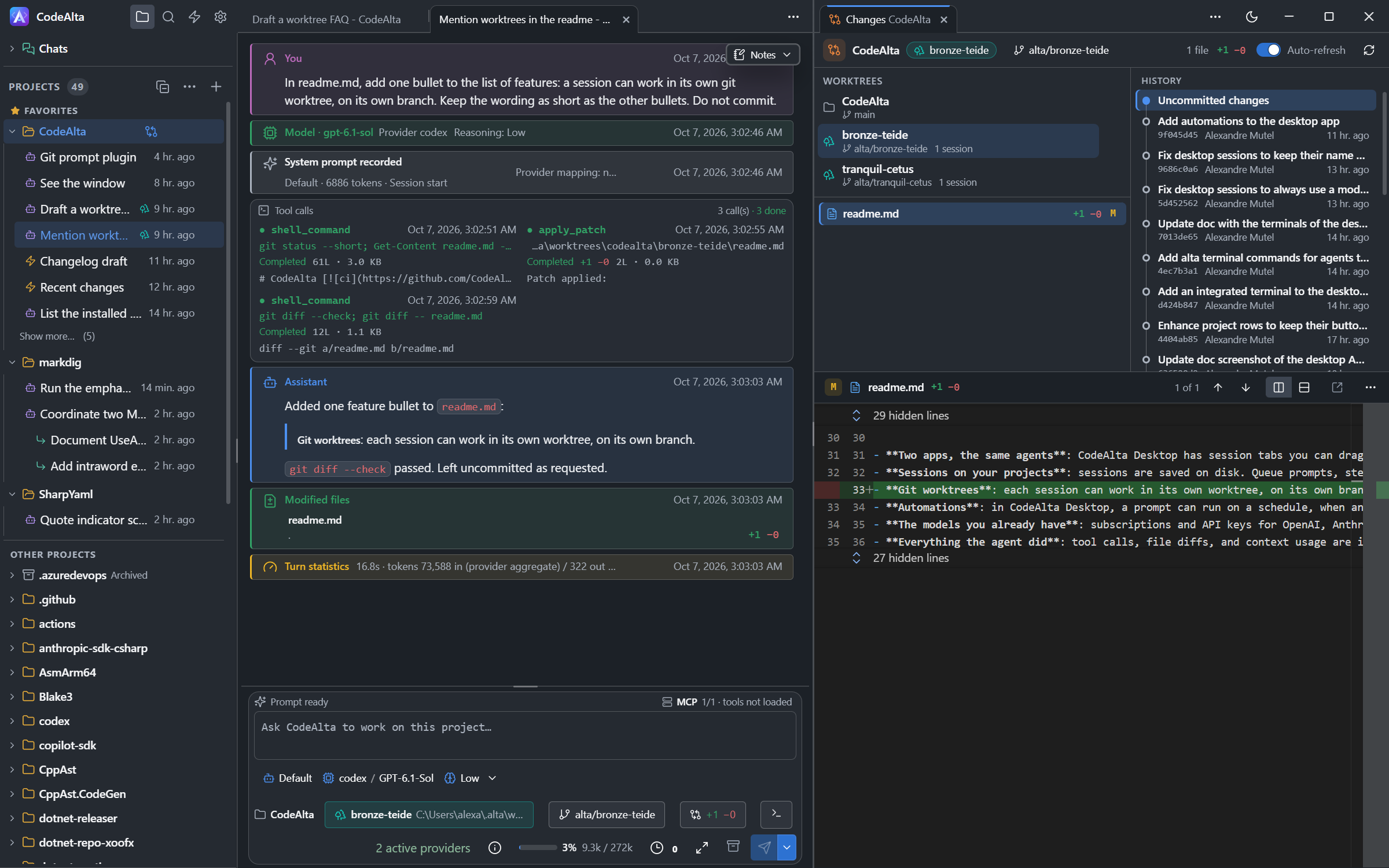Click the context usage progress bar
The height and width of the screenshot is (868, 1389).
click(538, 848)
